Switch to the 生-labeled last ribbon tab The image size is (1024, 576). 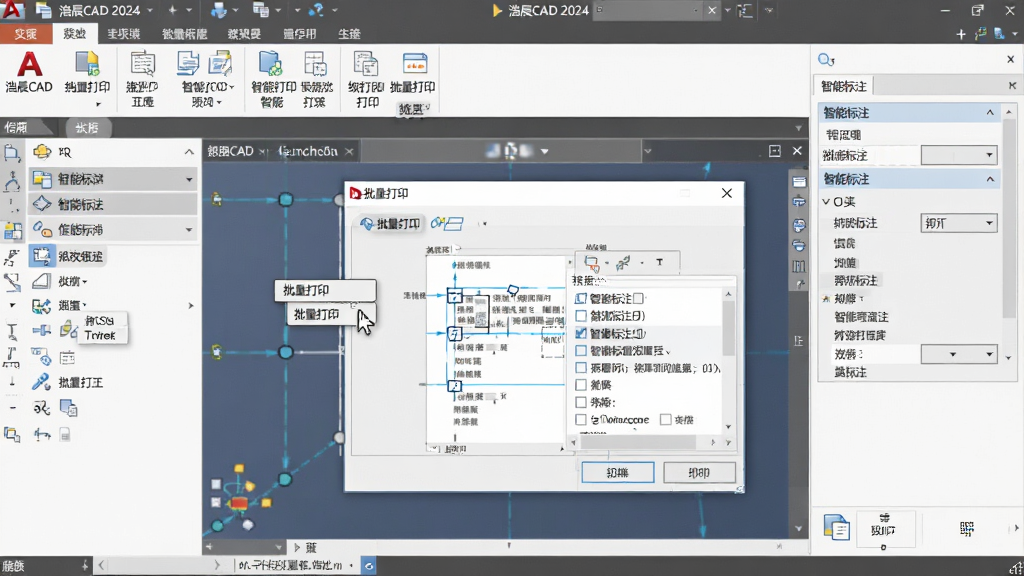coord(349,34)
